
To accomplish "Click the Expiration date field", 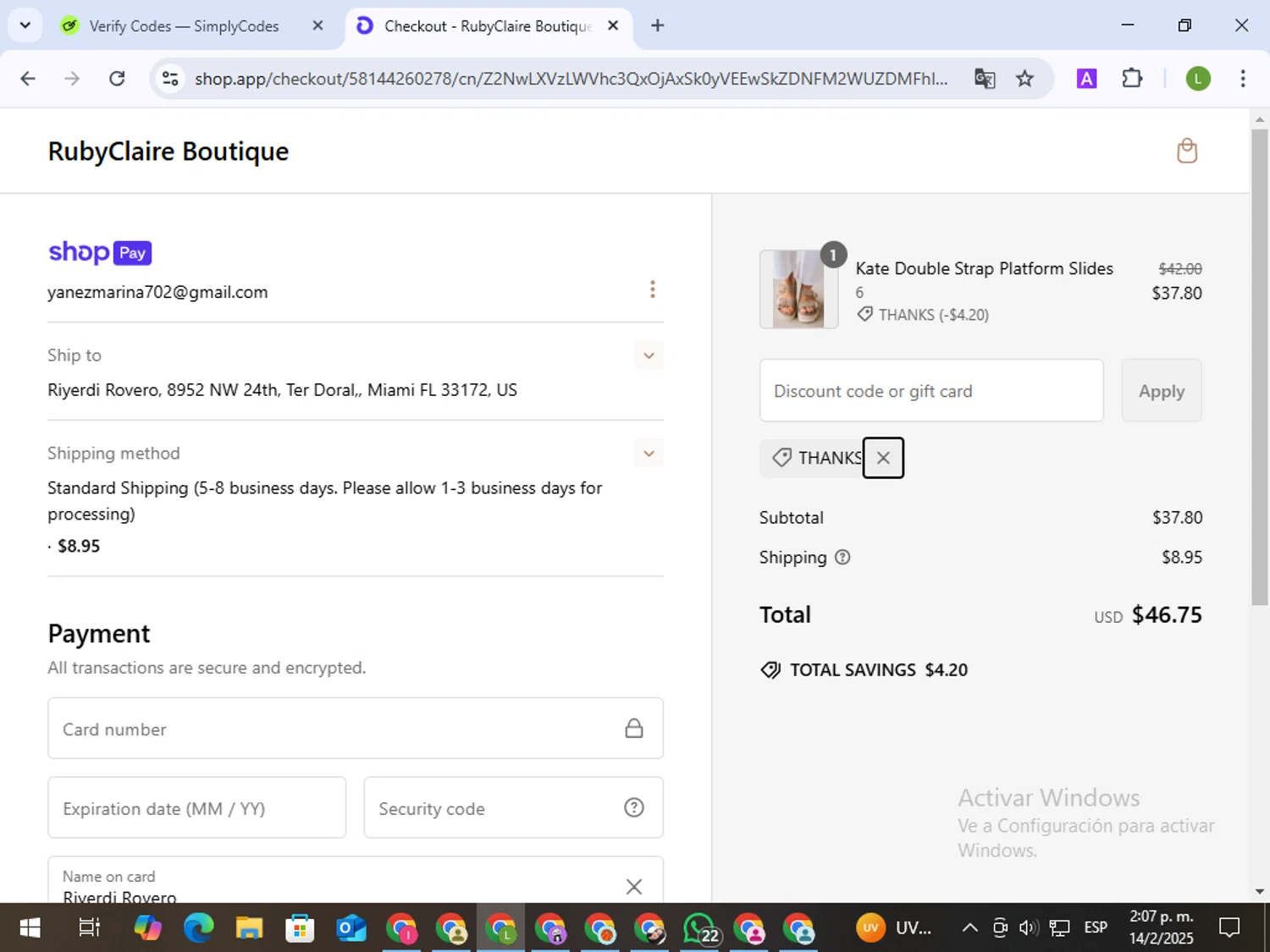I will [196, 808].
